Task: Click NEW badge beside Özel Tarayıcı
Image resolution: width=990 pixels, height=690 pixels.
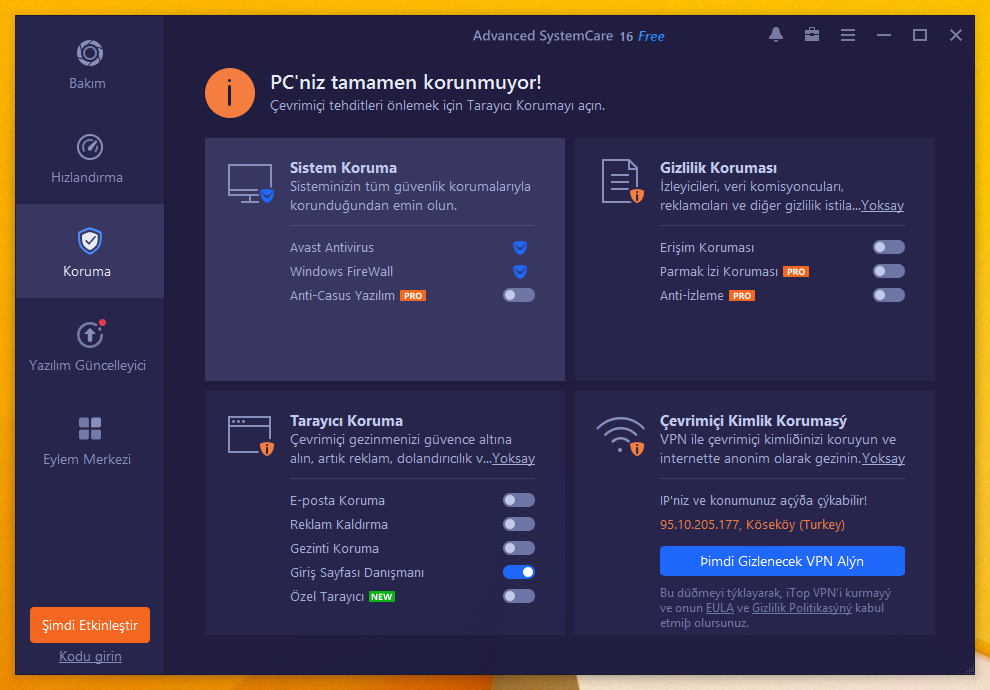Action: tap(382, 597)
